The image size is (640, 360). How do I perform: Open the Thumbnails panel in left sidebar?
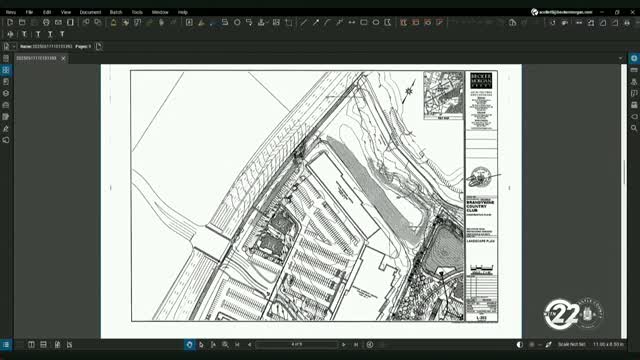click(x=6, y=70)
